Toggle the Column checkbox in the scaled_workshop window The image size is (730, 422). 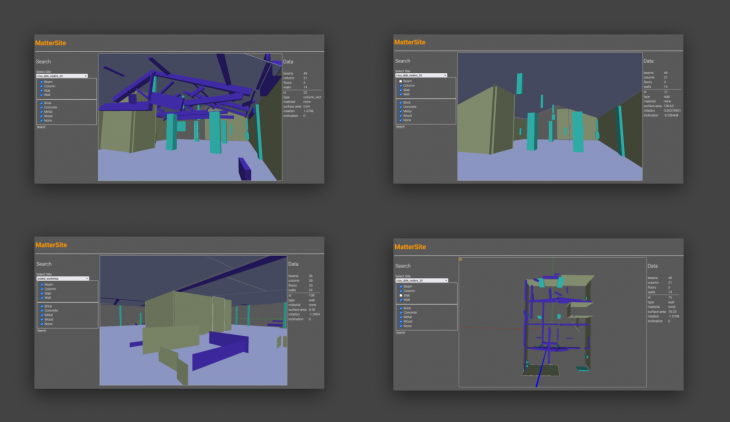point(40,289)
